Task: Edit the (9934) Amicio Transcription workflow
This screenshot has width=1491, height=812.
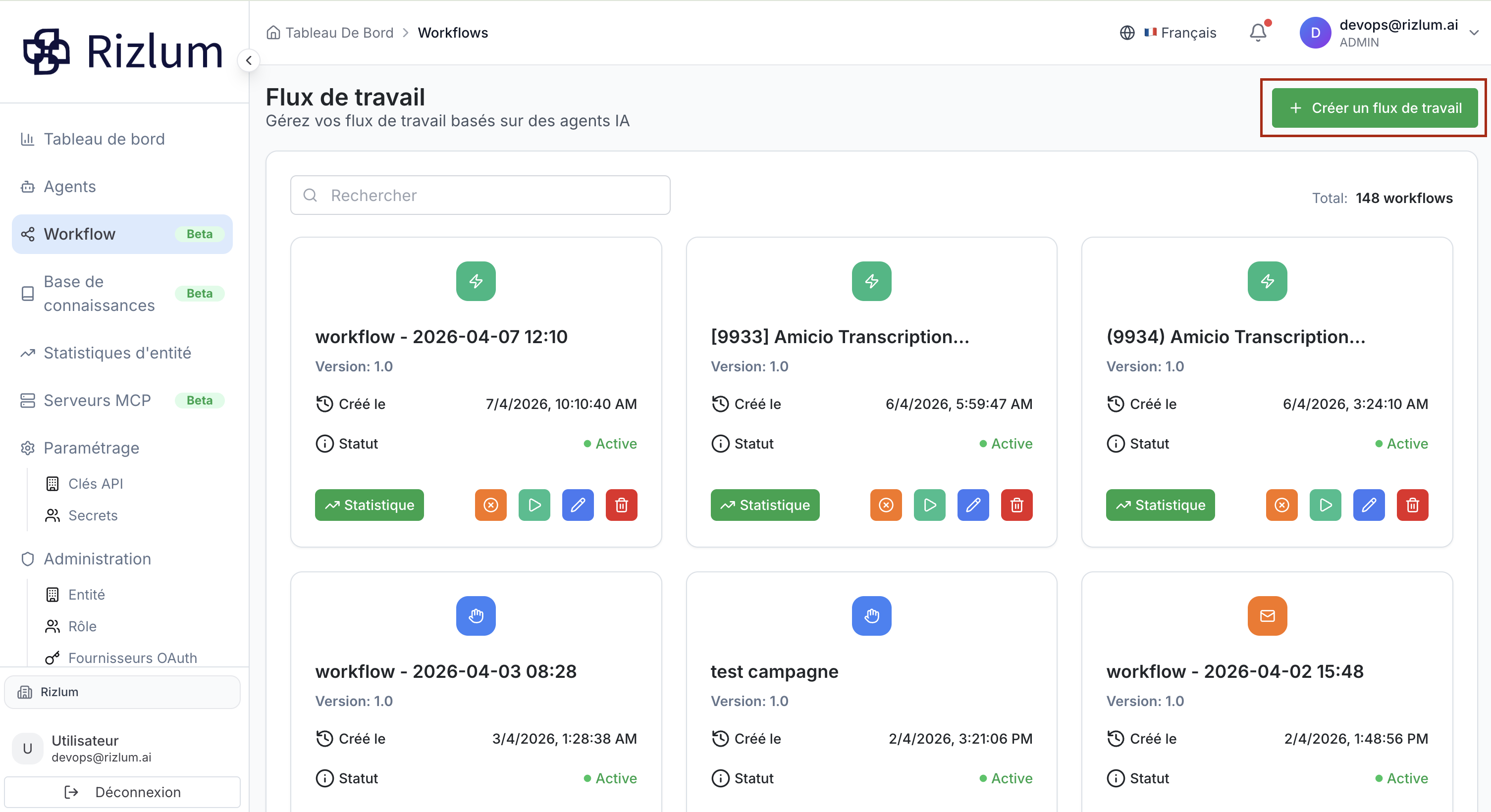Action: [x=1369, y=505]
